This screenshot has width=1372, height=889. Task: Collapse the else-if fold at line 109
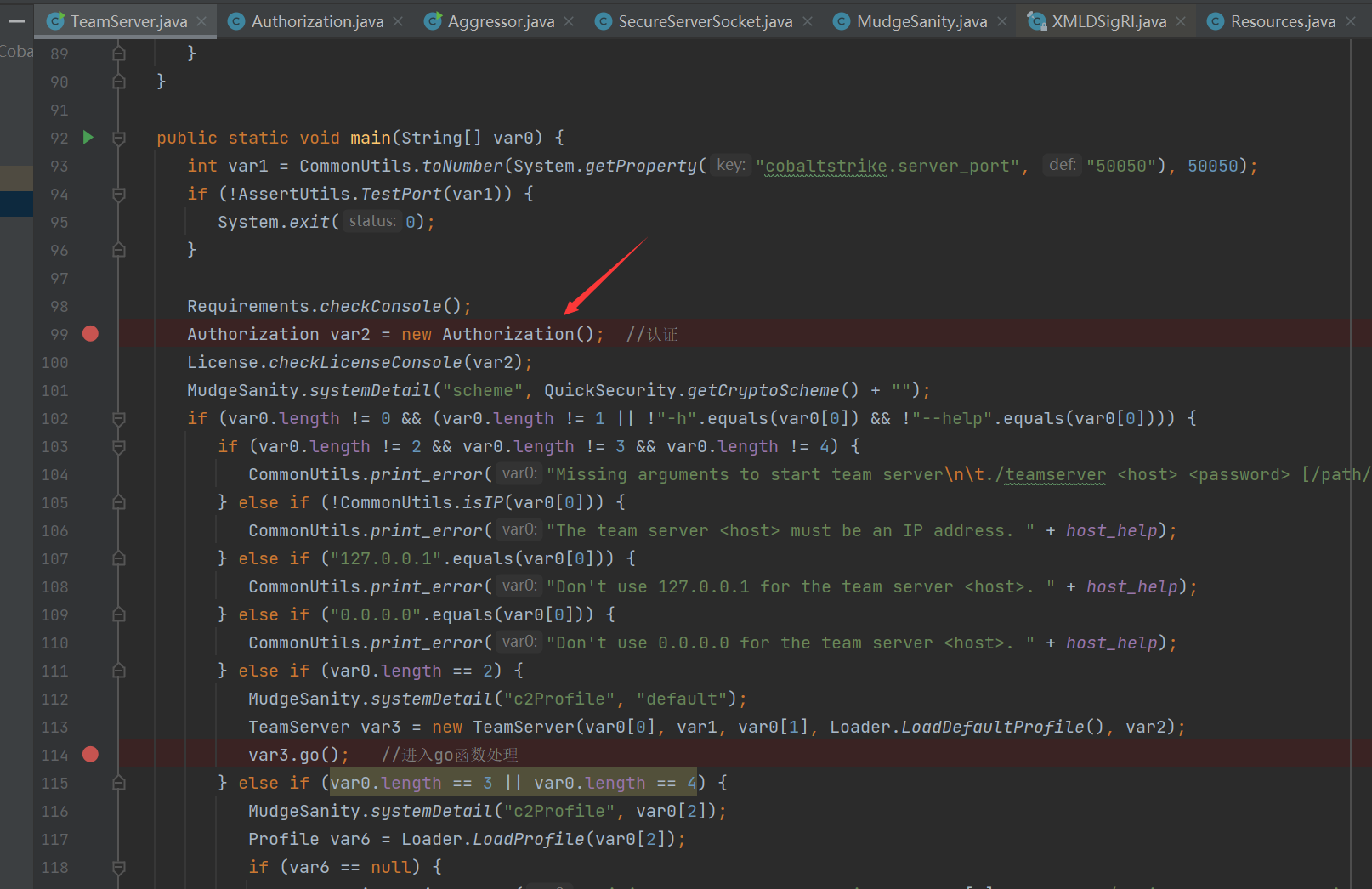119,614
